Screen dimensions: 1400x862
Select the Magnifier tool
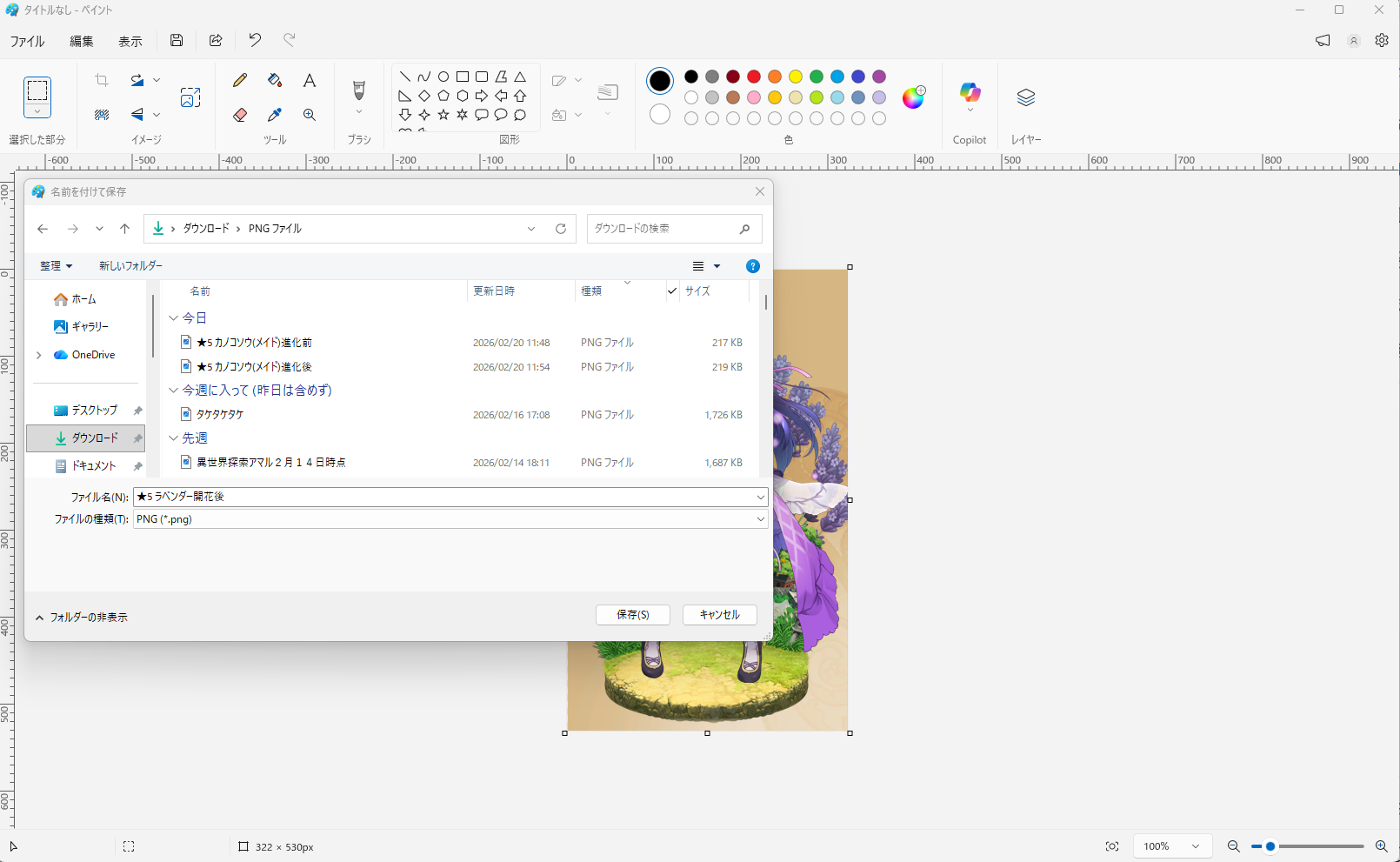[x=310, y=115]
